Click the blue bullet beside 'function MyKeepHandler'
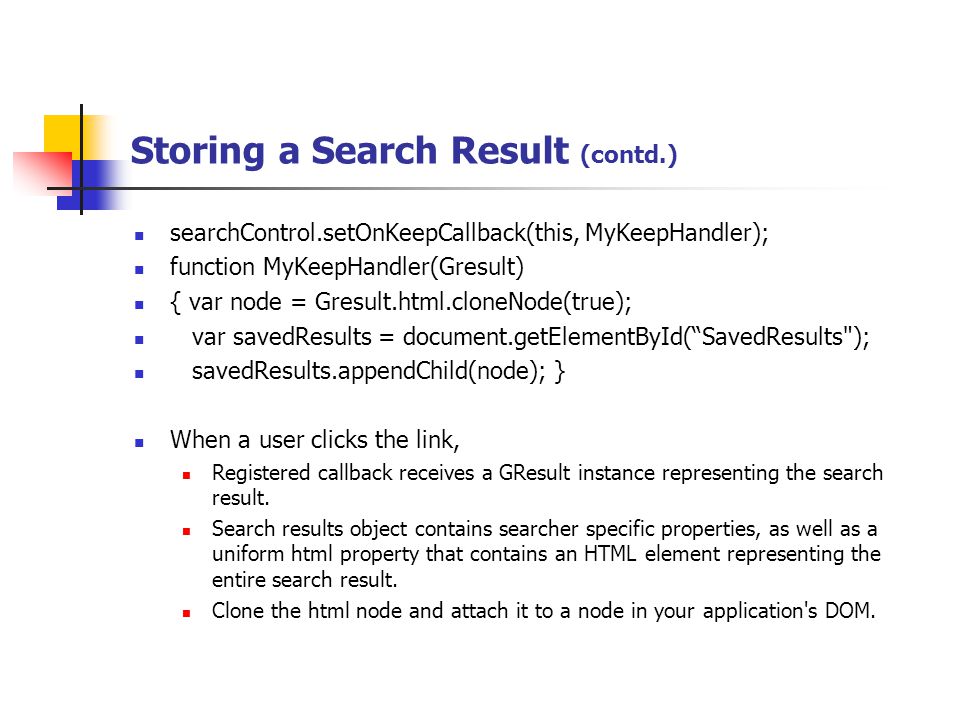This screenshot has width=960, height=720. [x=140, y=269]
